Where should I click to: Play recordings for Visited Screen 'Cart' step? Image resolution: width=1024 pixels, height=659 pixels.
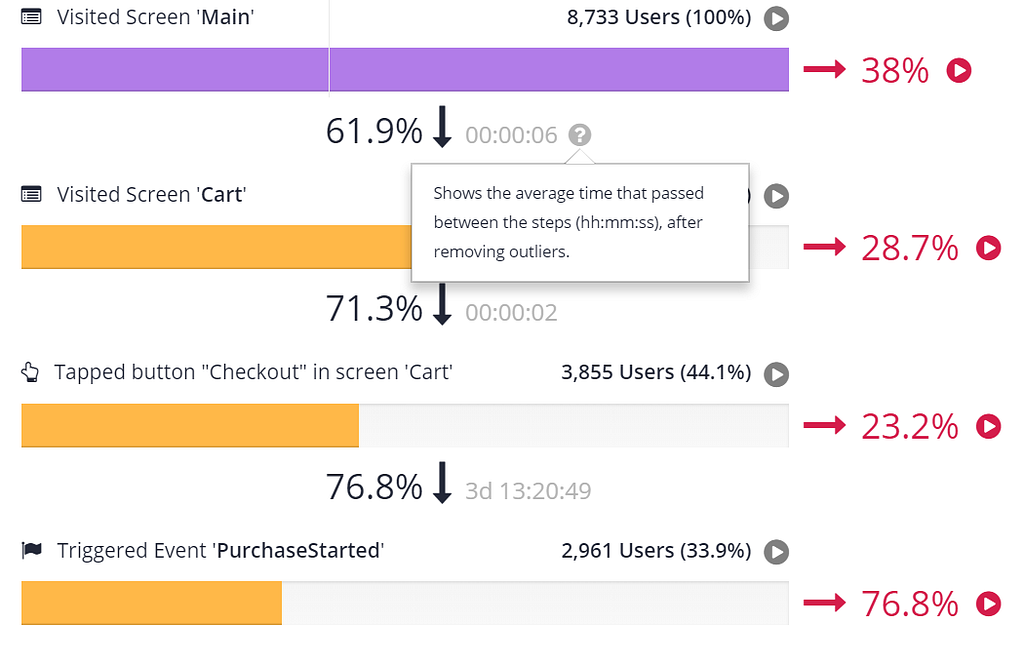click(776, 196)
